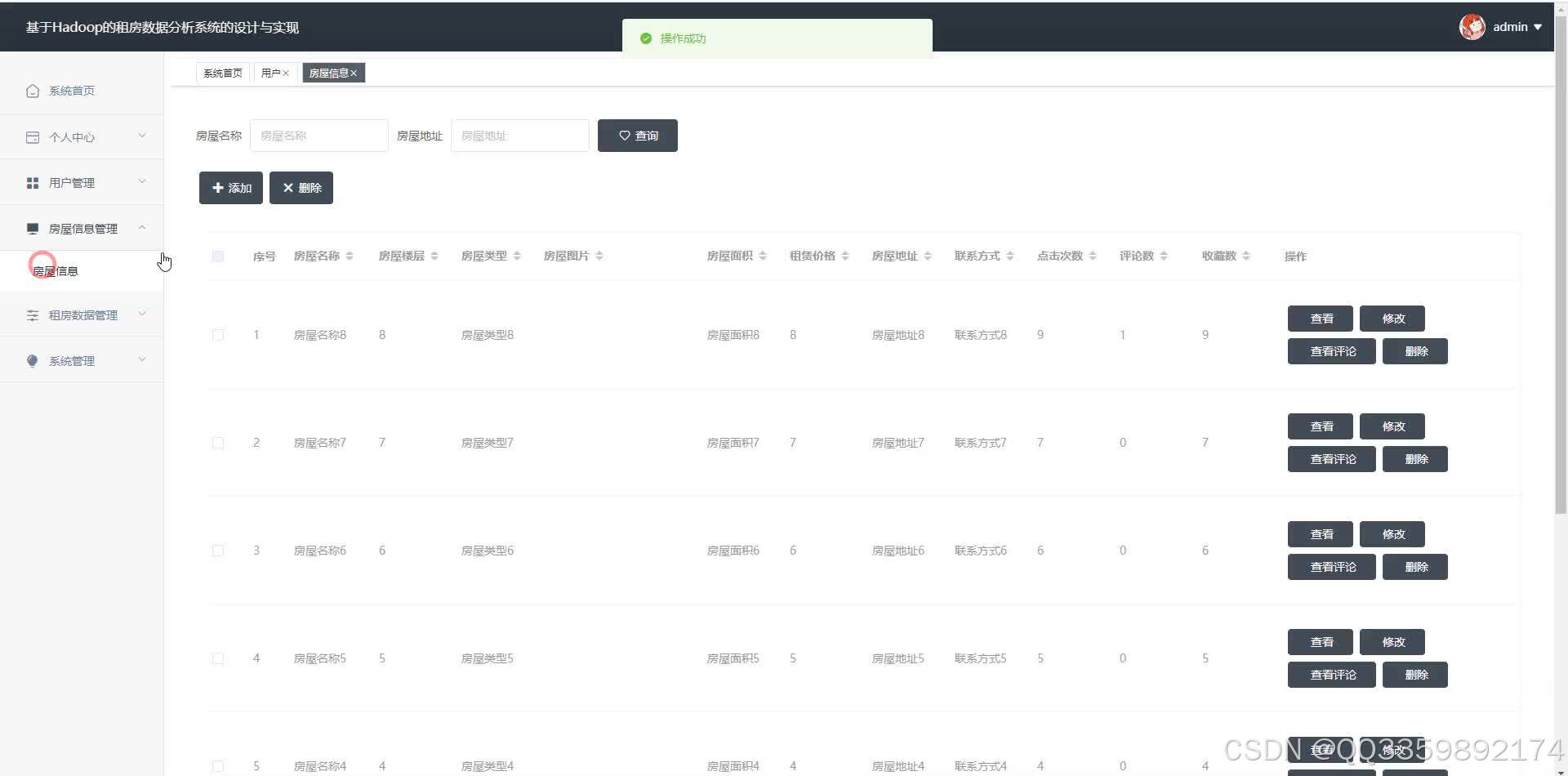
Task: Select 房屋信息 submenu item
Action: click(x=82, y=271)
